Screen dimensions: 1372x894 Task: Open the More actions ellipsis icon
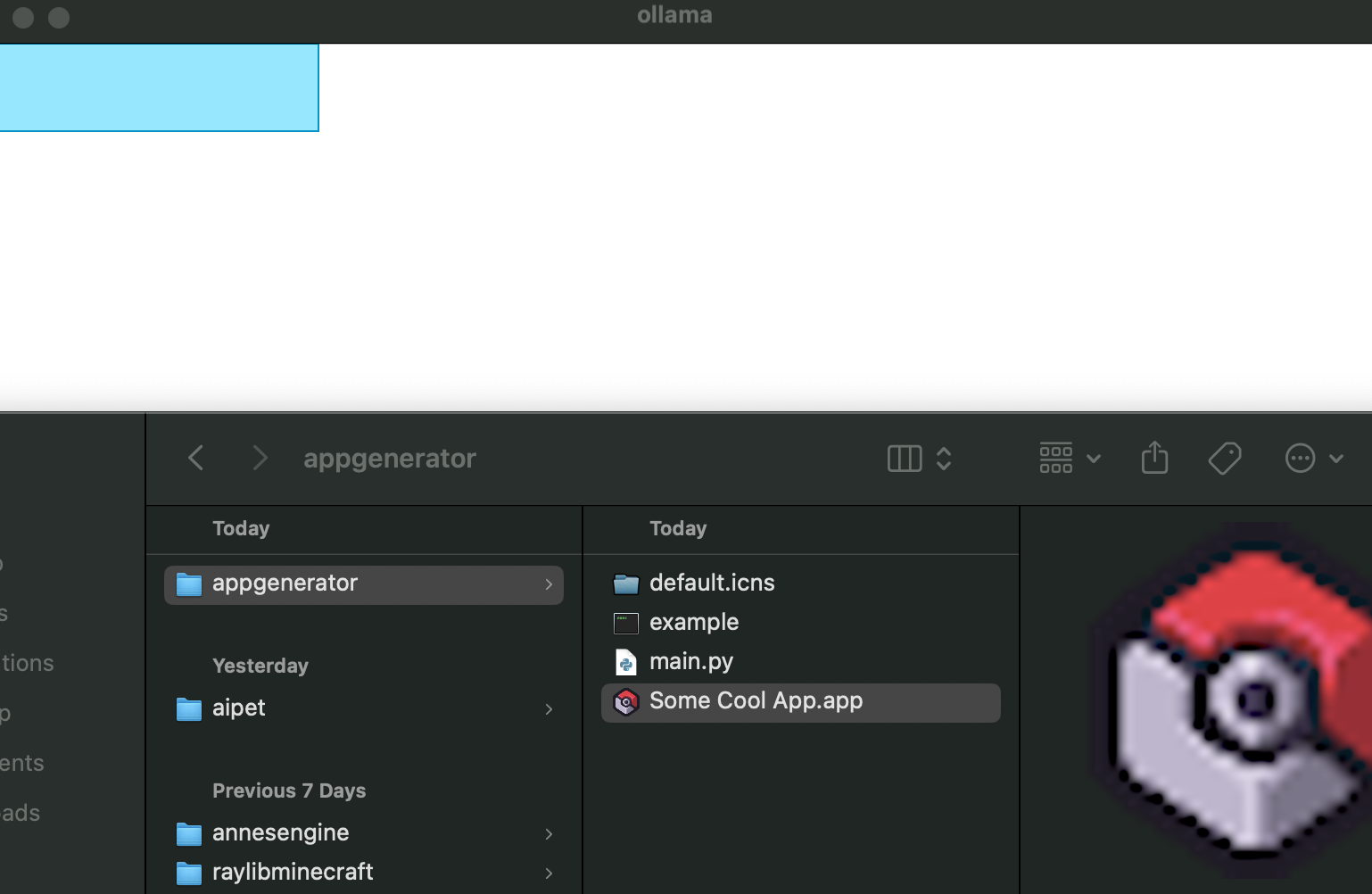[1300, 459]
